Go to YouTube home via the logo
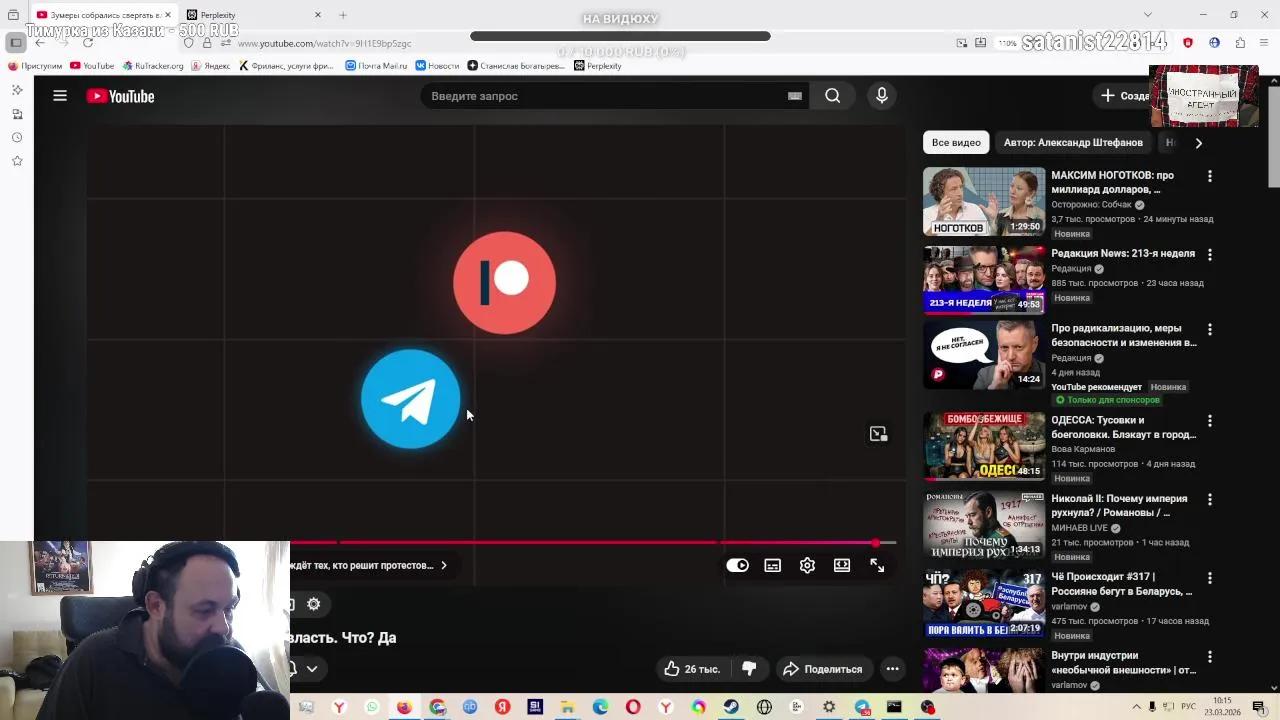1280x720 pixels. tap(120, 96)
